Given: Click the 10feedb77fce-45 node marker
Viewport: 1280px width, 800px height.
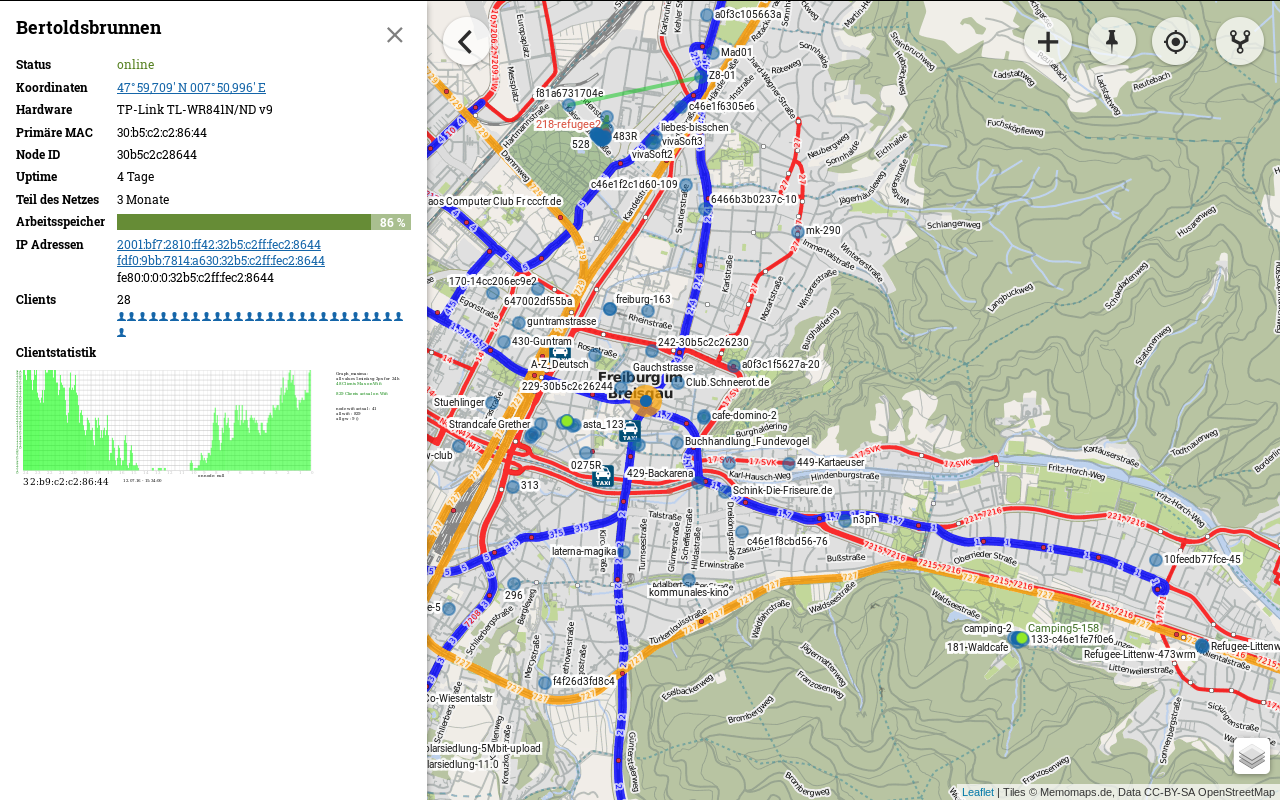Looking at the screenshot, I should pyautogui.click(x=1156, y=560).
